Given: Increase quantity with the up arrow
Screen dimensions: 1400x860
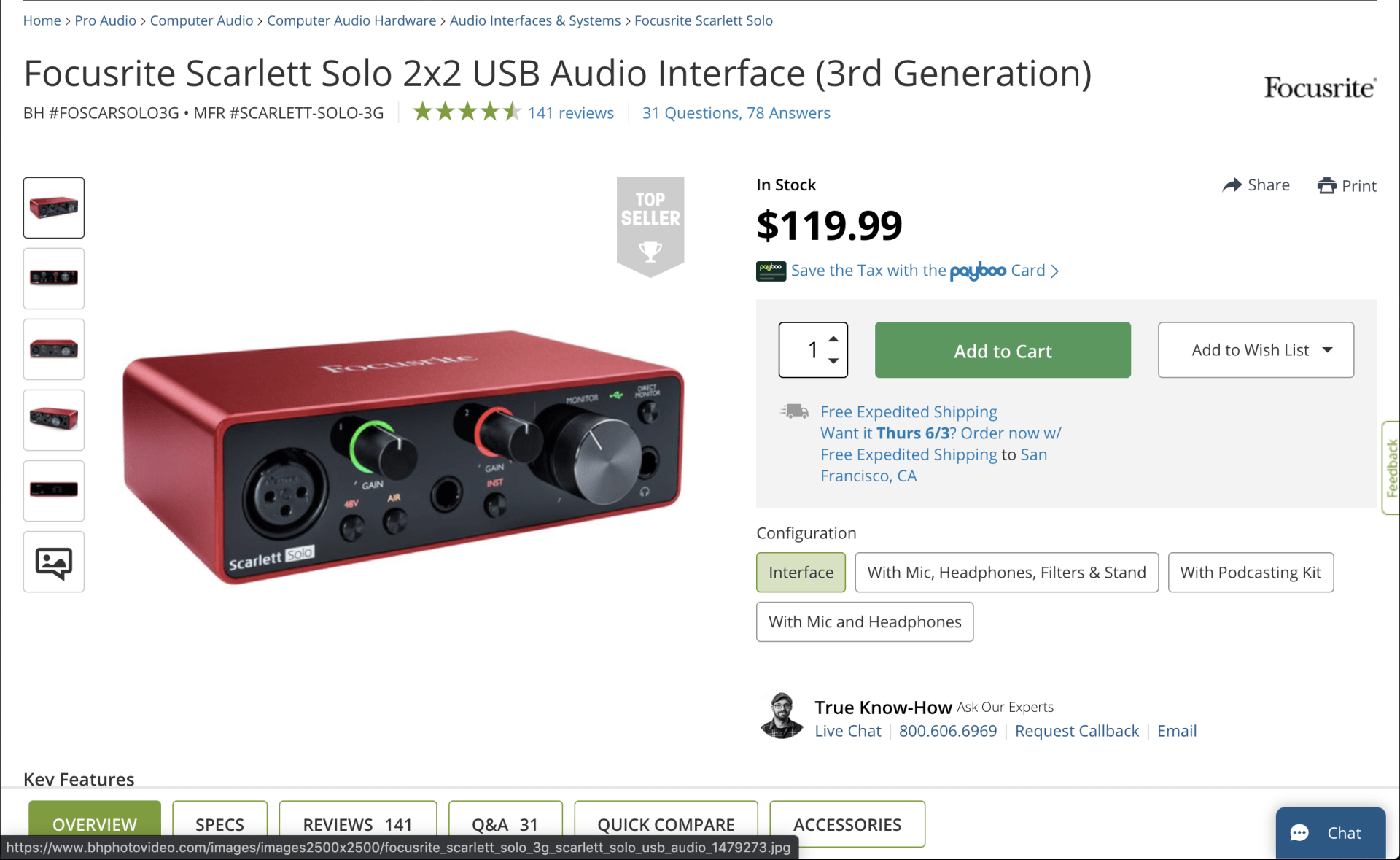Looking at the screenshot, I should click(833, 339).
